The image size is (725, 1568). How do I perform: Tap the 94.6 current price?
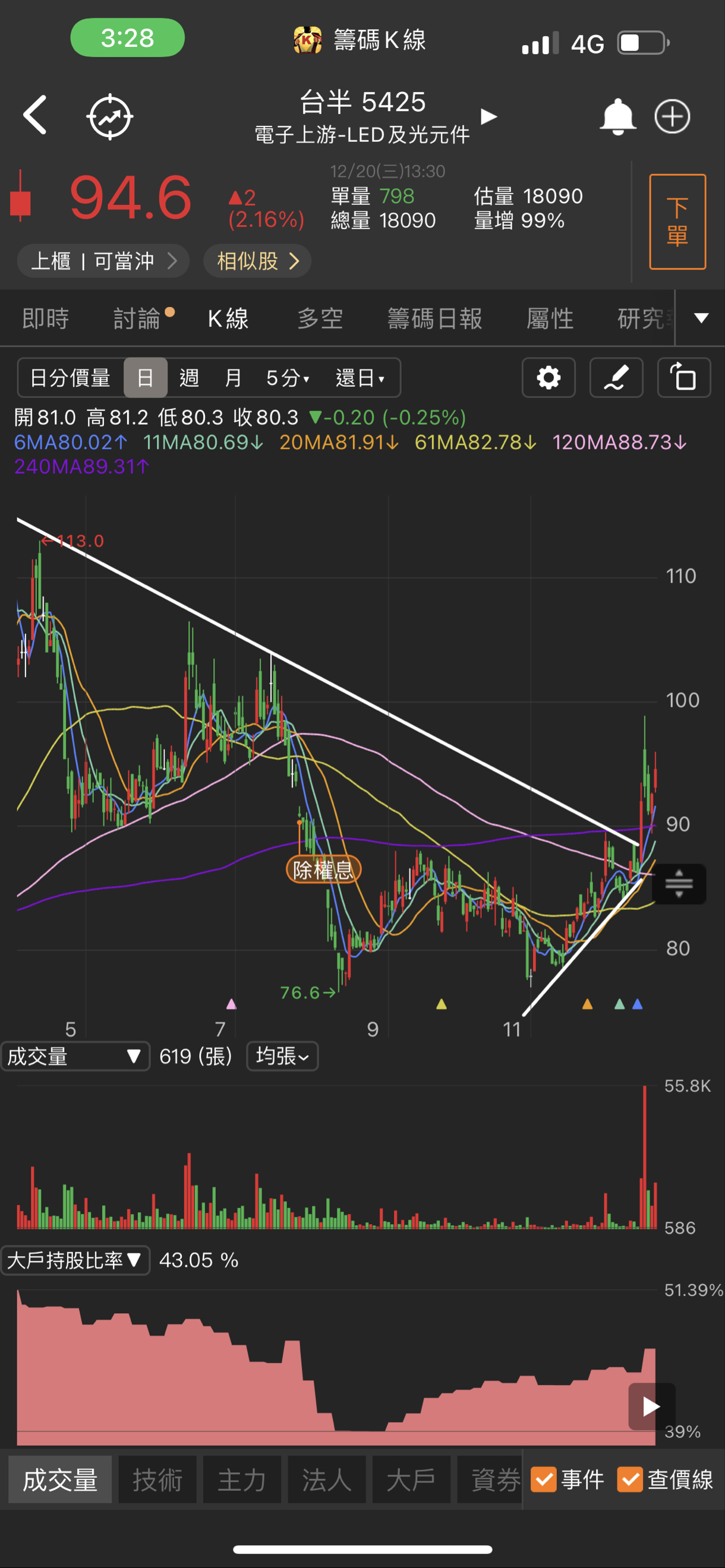[131, 197]
